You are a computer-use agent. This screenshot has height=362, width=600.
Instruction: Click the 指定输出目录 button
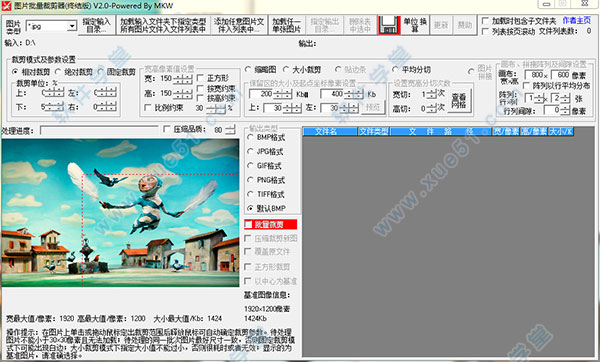pyautogui.click(x=324, y=25)
